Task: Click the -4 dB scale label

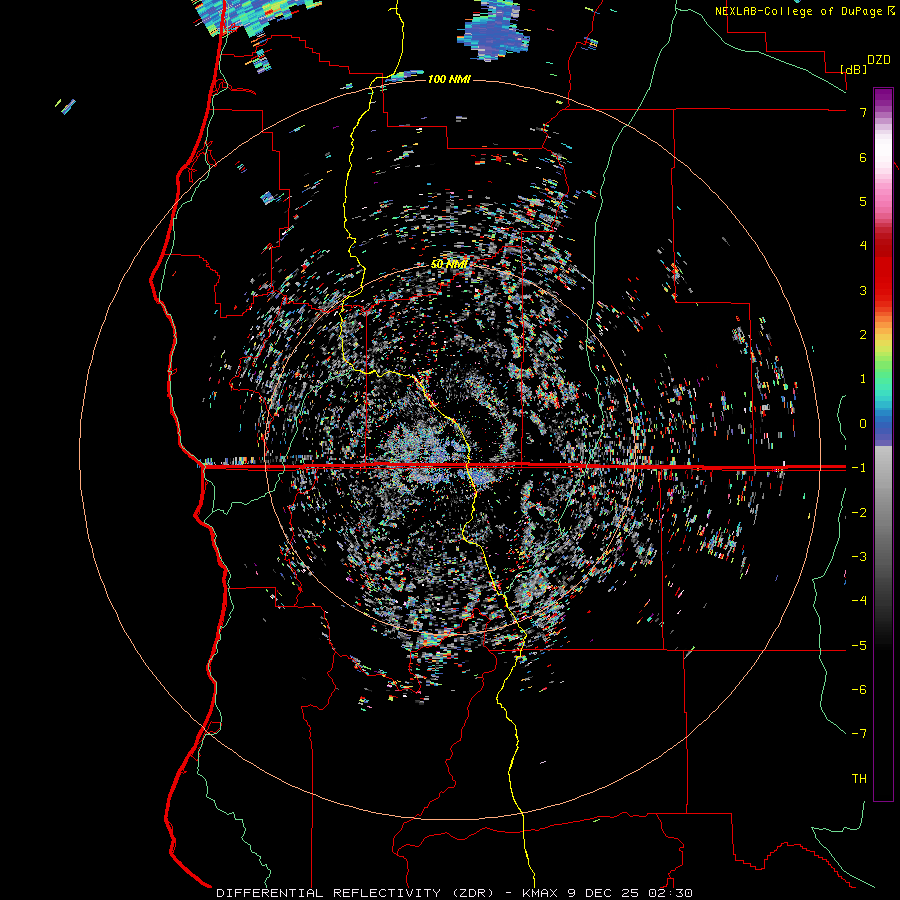Action: pos(859,601)
